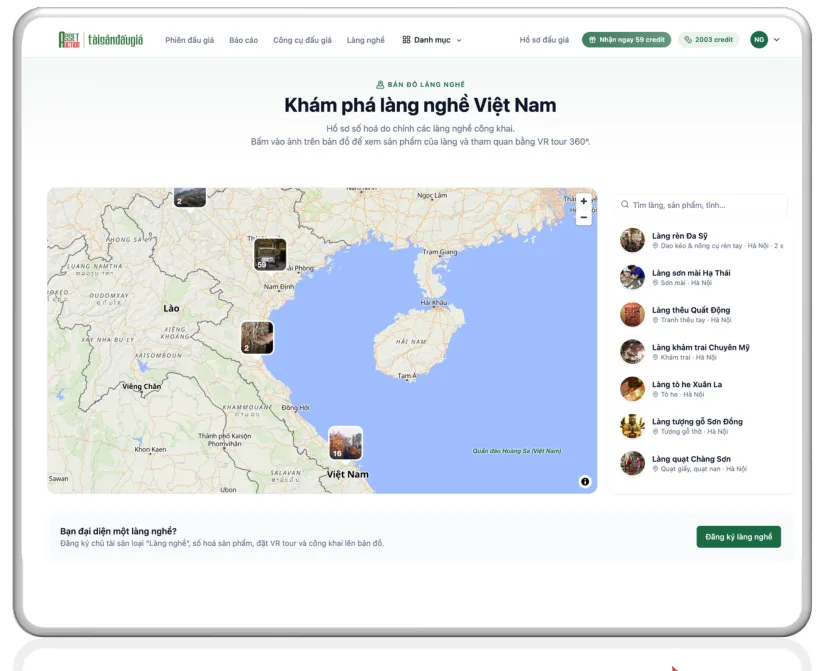Claim Nhận ngay 59 credit button
The width and height of the screenshot is (837, 671).
pos(626,40)
